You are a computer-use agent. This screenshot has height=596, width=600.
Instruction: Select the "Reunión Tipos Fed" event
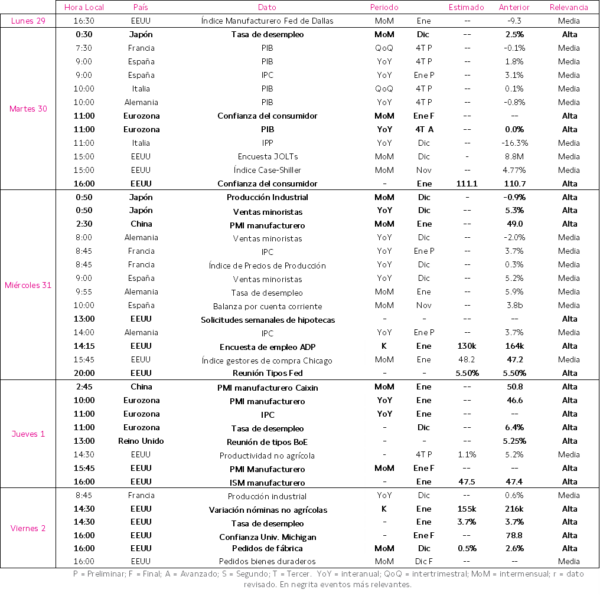coord(266,370)
